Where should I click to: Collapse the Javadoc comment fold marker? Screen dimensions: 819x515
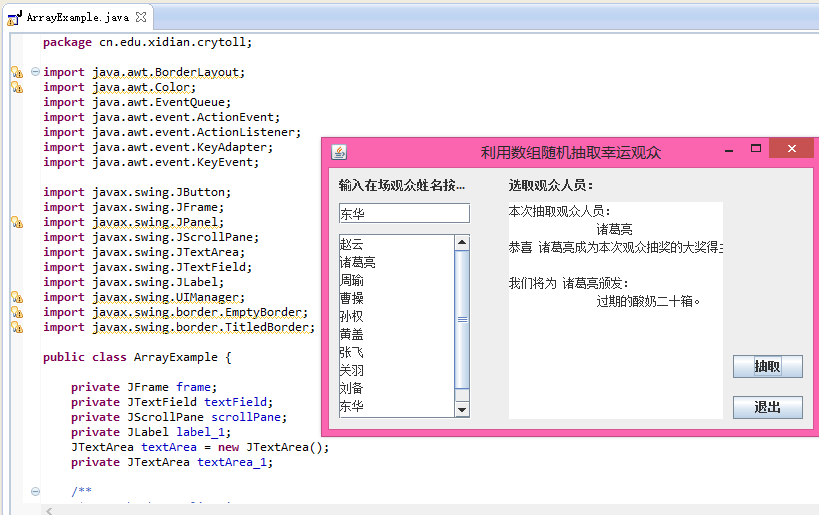click(x=35, y=491)
